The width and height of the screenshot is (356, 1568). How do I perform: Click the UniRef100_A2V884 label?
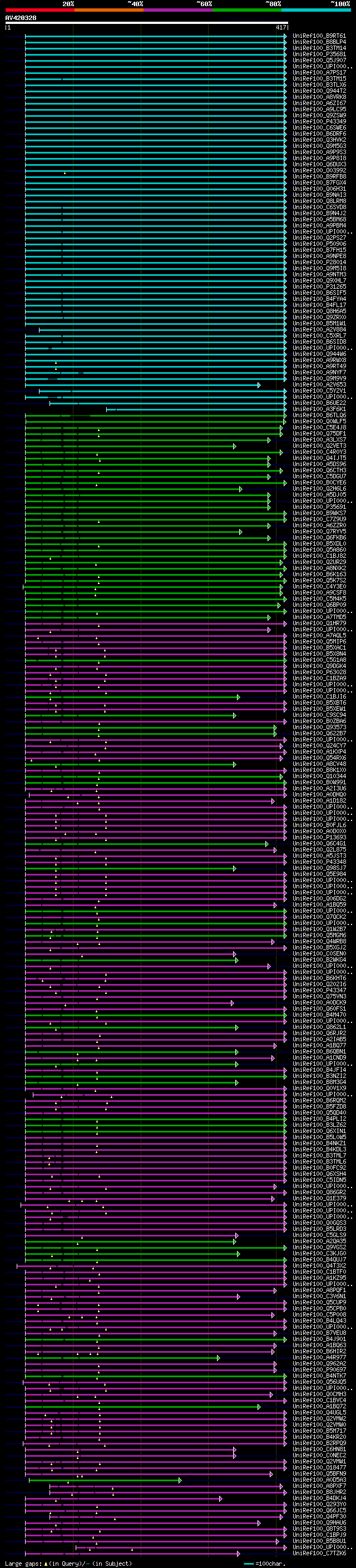point(319,329)
